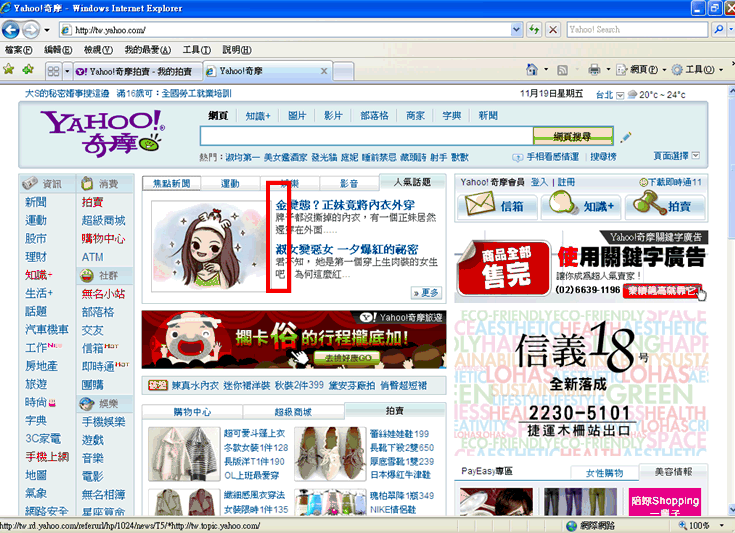
Task: Select the 女性購物 PayEasy tab
Action: click(604, 473)
